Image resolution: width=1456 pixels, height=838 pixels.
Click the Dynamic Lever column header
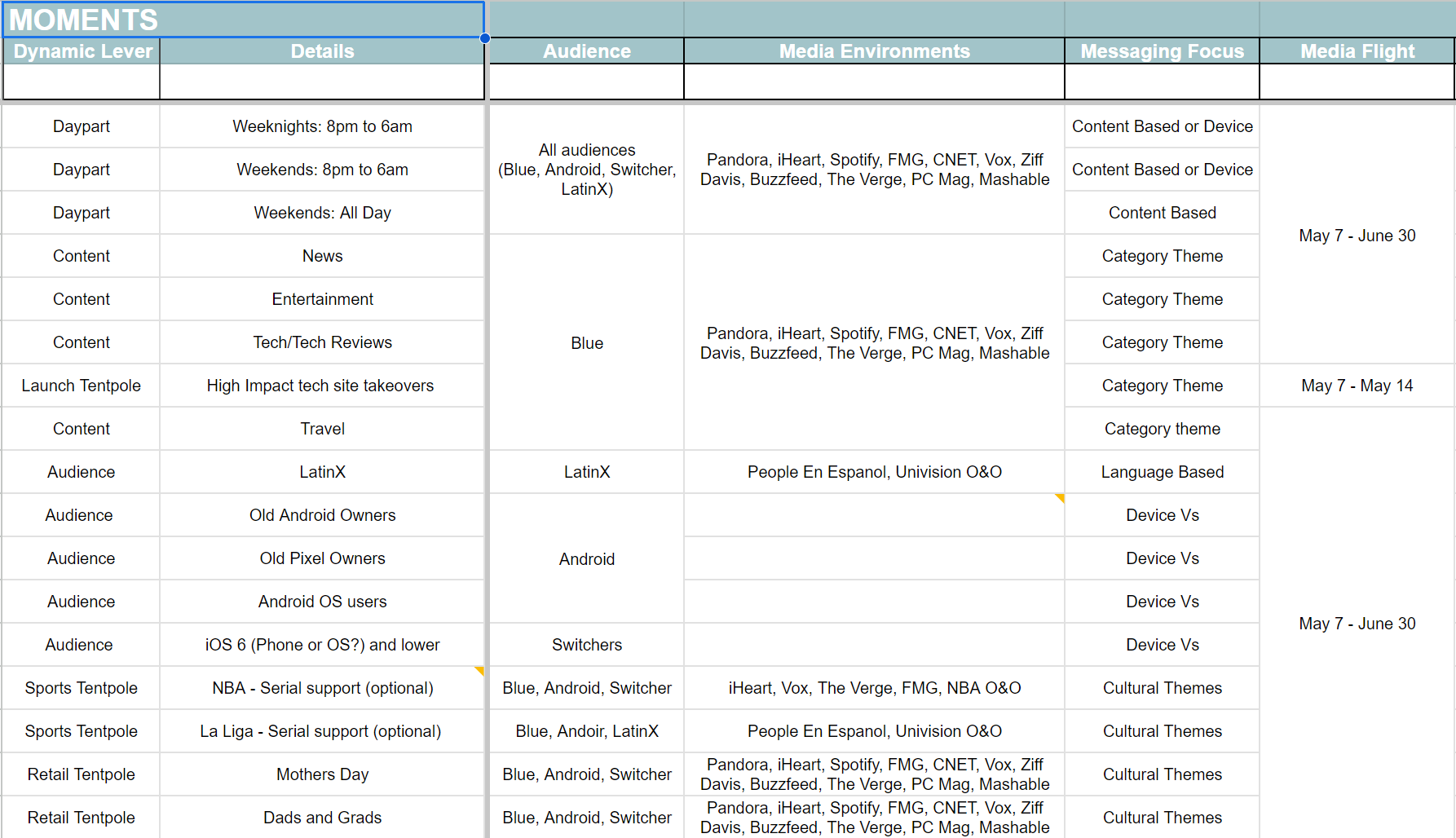click(82, 51)
